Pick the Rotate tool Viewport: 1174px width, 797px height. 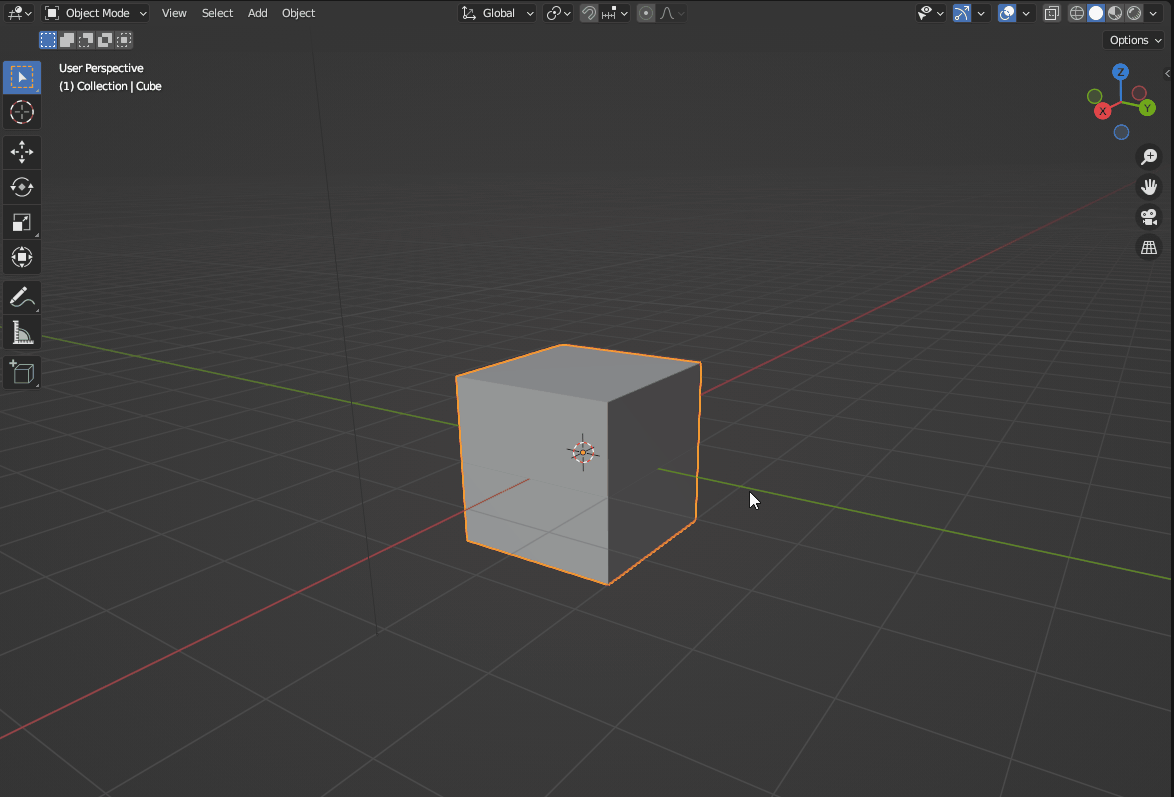point(22,187)
